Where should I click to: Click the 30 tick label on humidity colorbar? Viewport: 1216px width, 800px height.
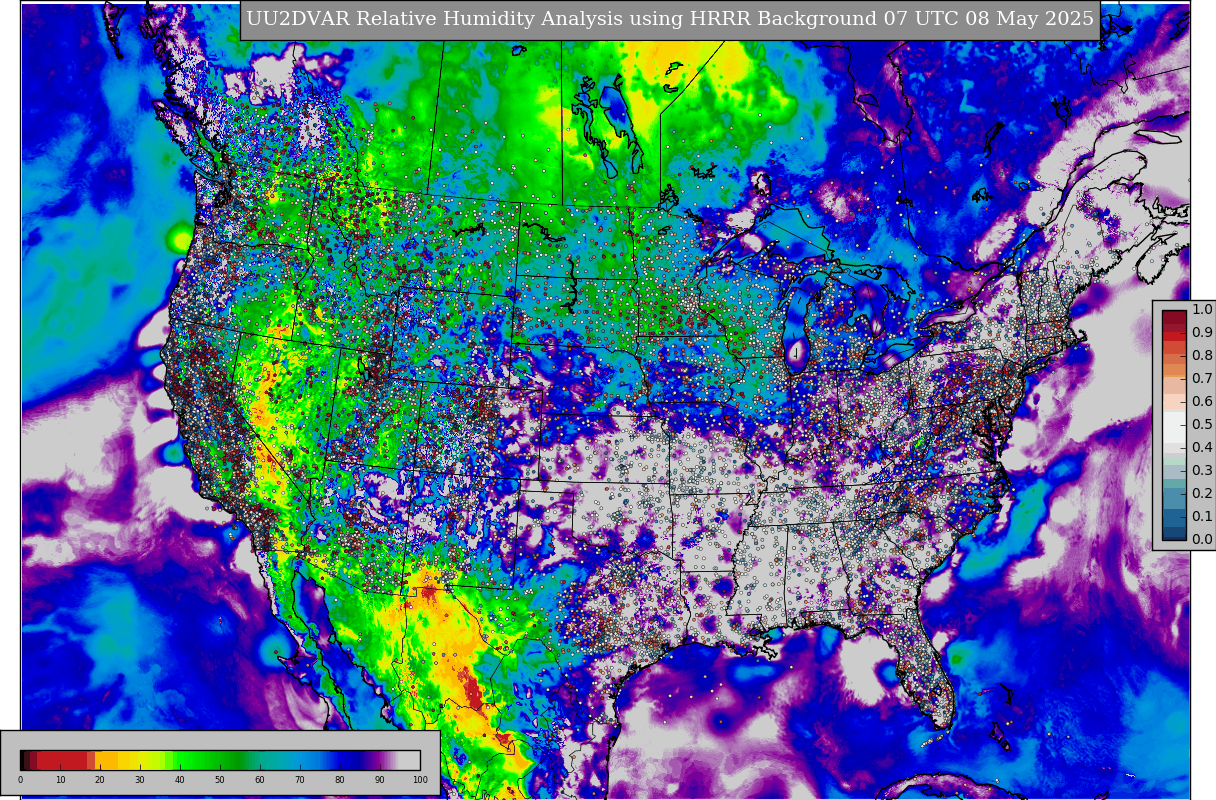tap(140, 780)
